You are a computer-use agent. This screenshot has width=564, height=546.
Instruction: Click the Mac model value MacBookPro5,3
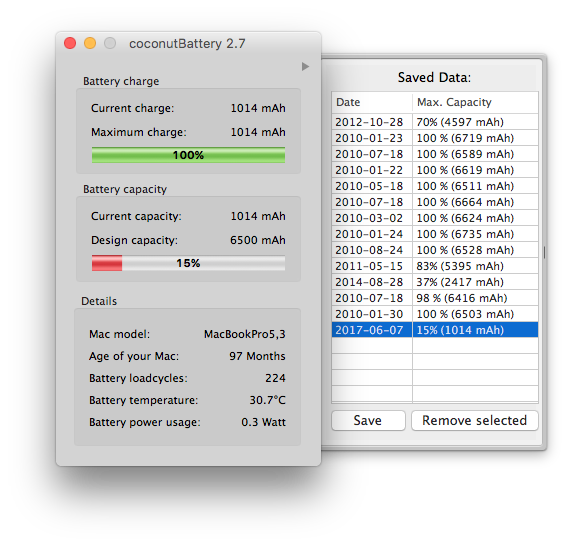click(x=245, y=334)
